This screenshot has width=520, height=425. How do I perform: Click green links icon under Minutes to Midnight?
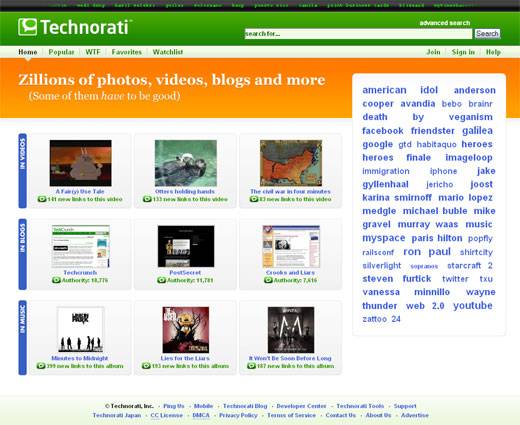41,366
